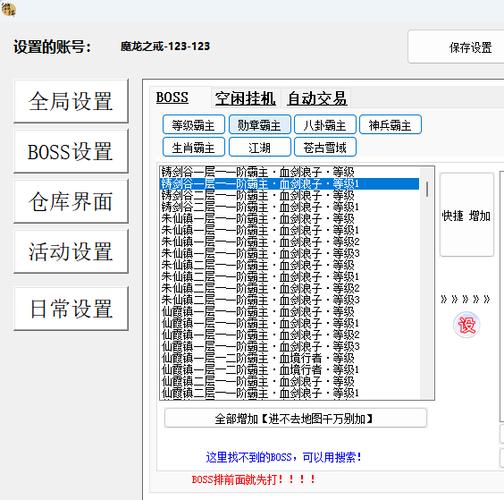Screen dimensions: 504x500
Task: Switch to the 自动交易 tab
Action: coord(317,99)
